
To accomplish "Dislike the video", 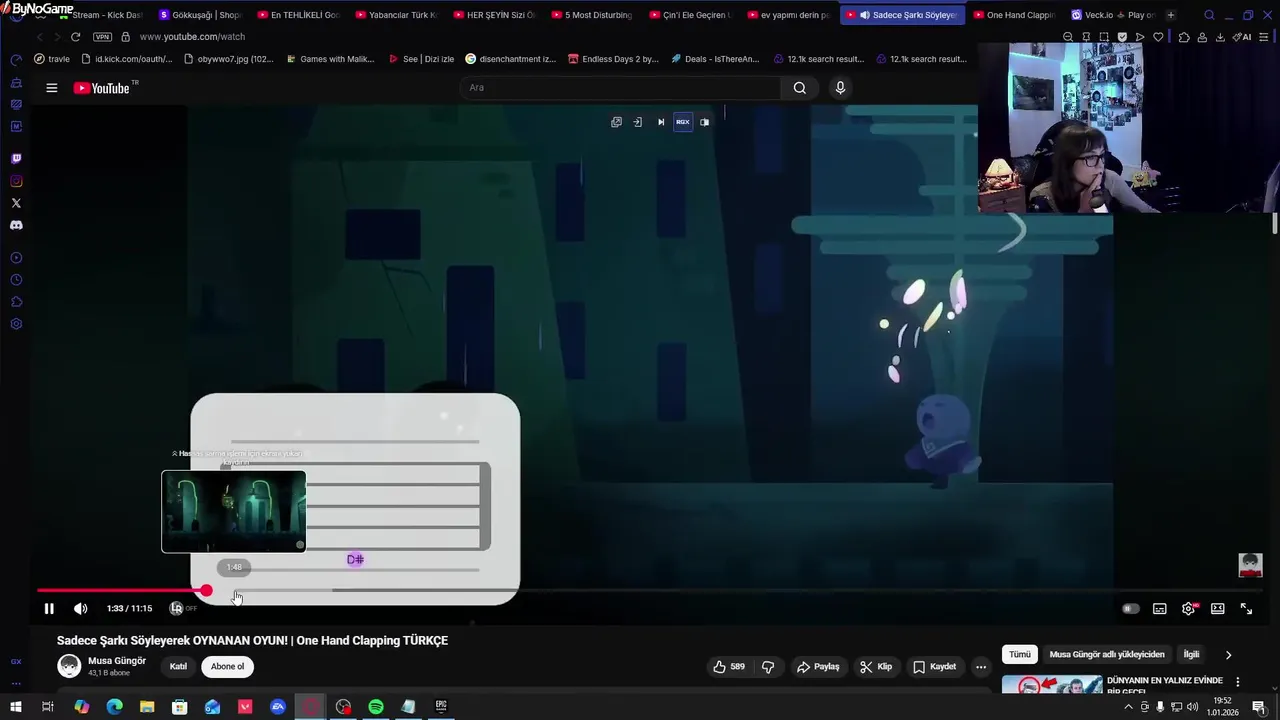I will (x=768, y=667).
